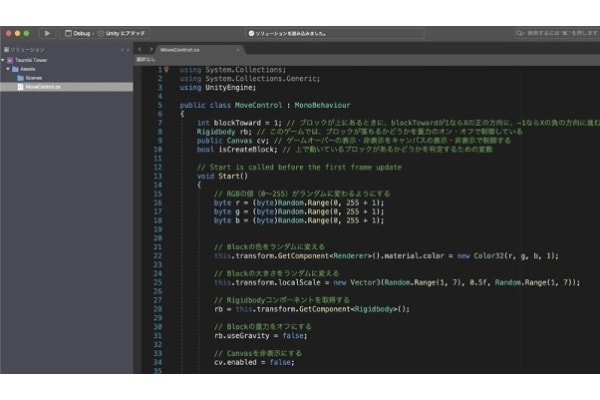The width and height of the screenshot is (600, 400).
Task: Click line number 5 in the gutter
Action: (160, 105)
